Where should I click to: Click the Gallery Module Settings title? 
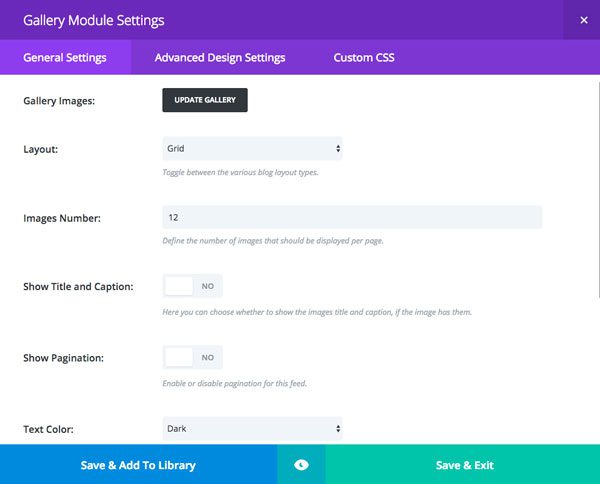[94, 20]
